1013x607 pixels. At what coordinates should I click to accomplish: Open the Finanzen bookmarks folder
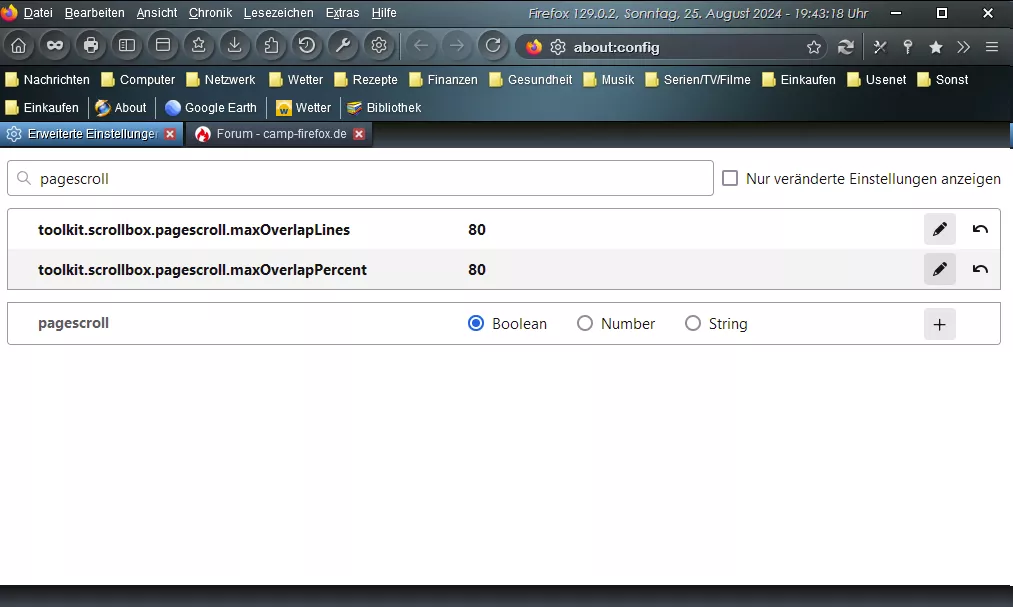[x=444, y=79]
